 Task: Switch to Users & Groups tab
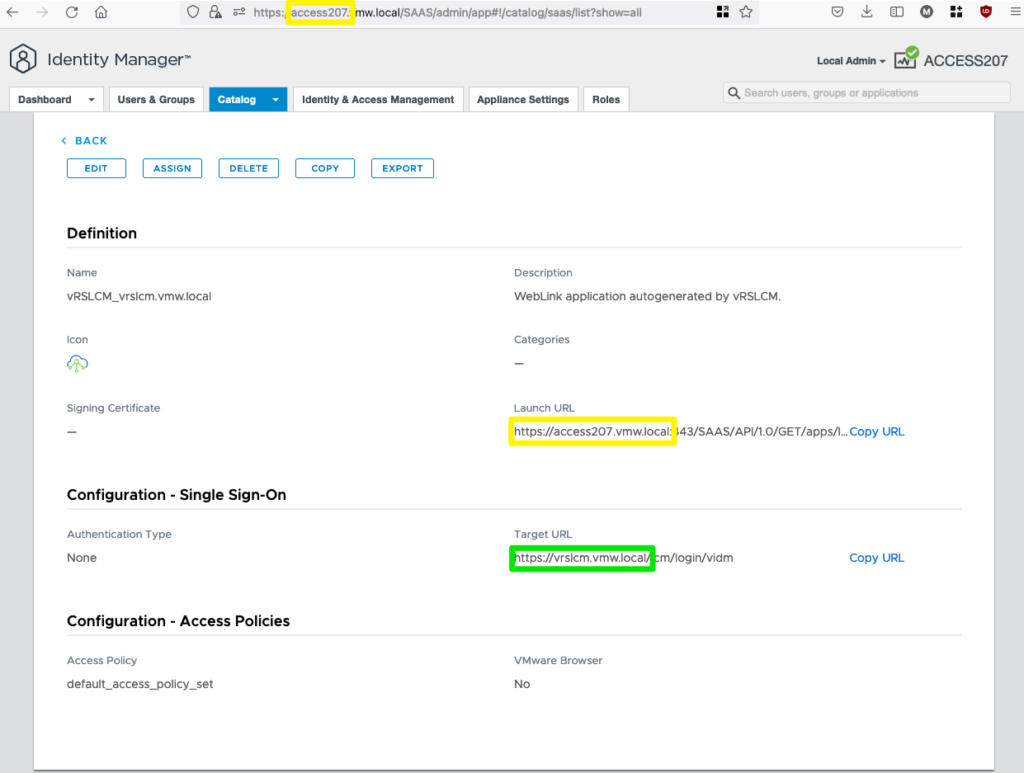point(156,99)
